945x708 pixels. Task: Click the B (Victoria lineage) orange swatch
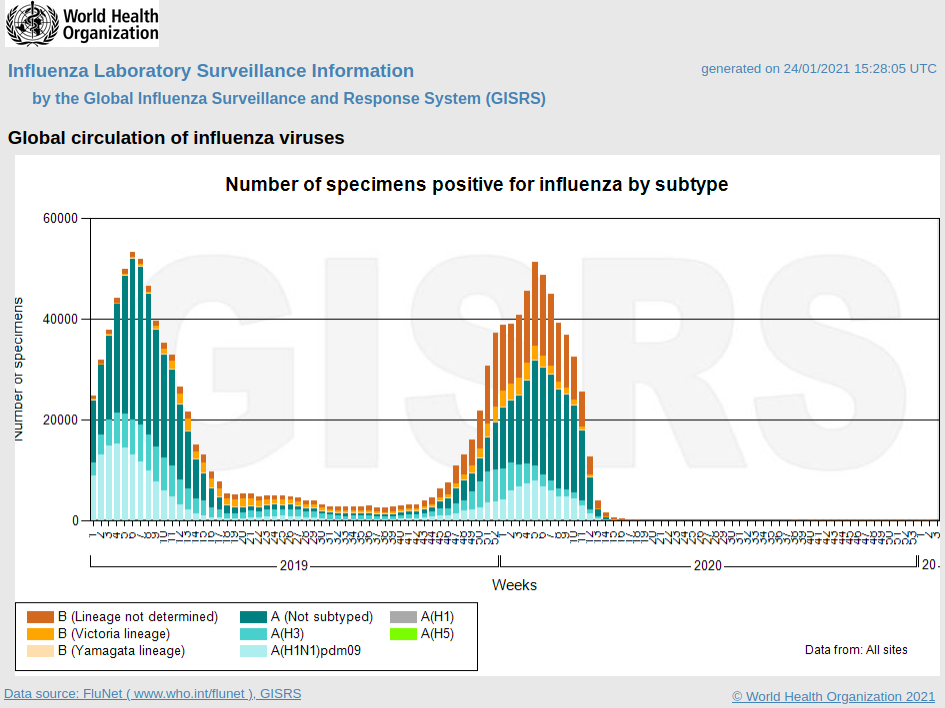click(40, 634)
